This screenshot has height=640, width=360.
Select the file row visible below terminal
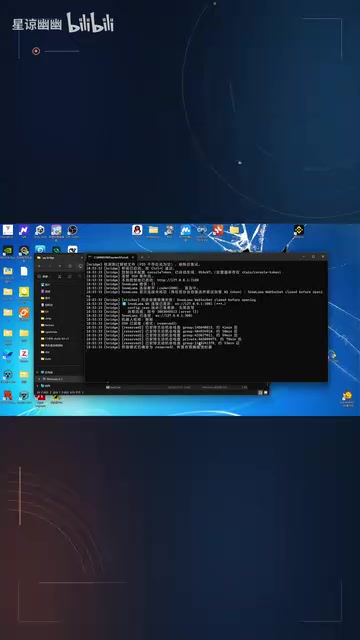point(176,387)
